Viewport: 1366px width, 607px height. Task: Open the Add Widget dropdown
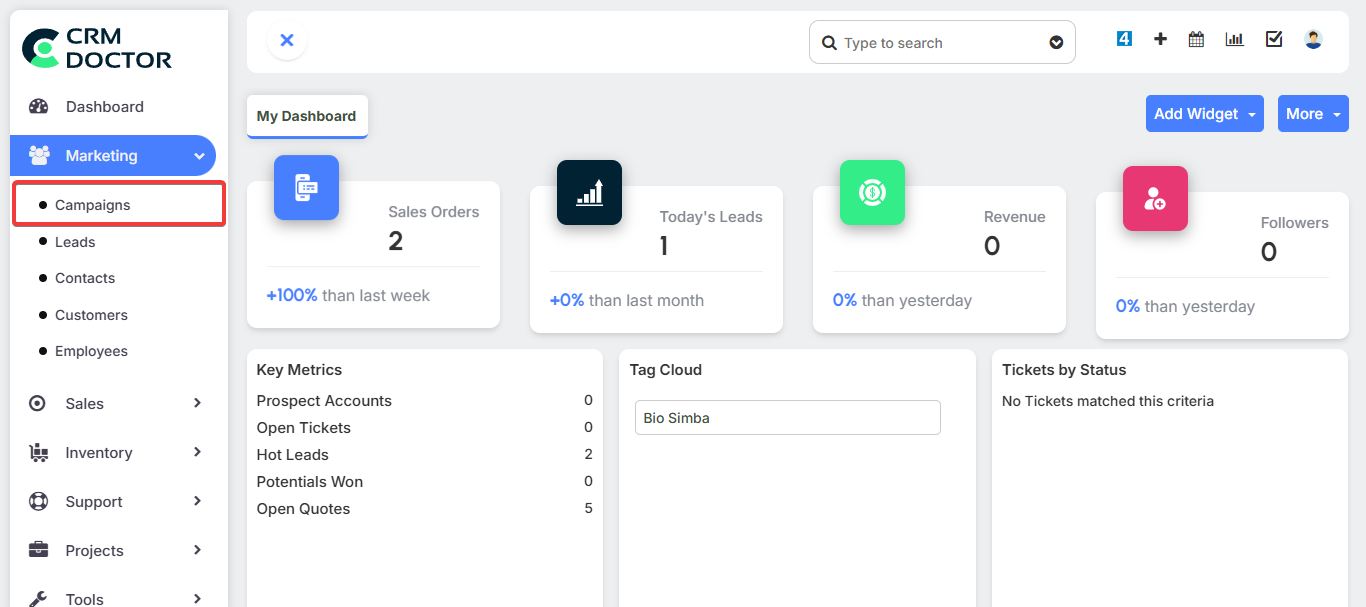1204,114
